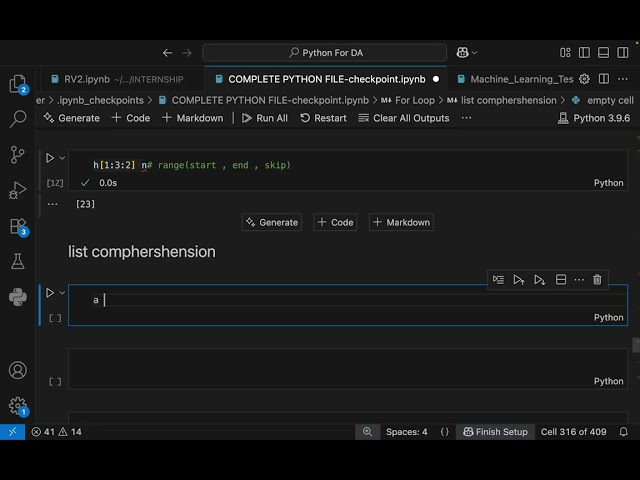
Task: Open the Explorer view in activity bar
Action: 17,84
